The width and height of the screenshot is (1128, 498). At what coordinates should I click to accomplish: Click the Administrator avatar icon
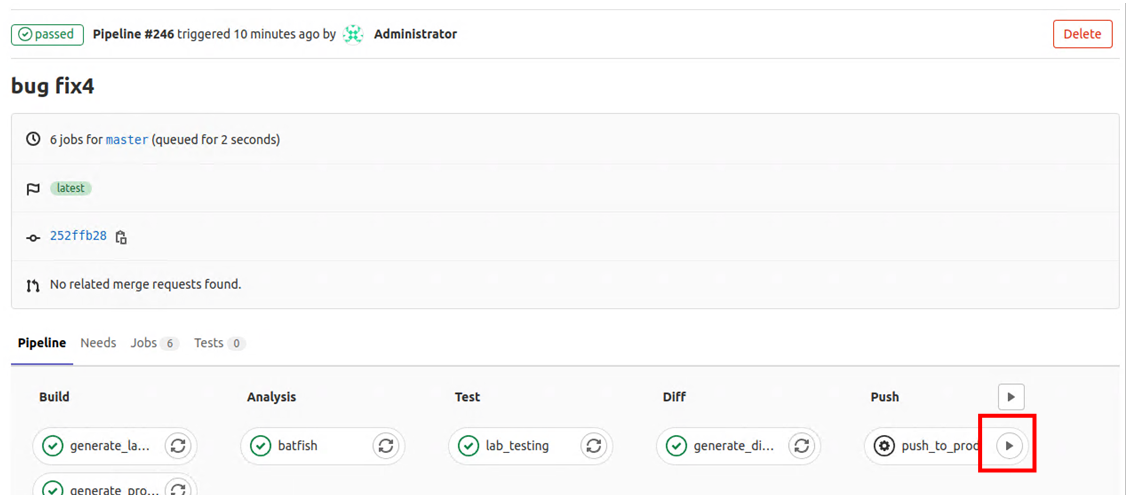(353, 34)
